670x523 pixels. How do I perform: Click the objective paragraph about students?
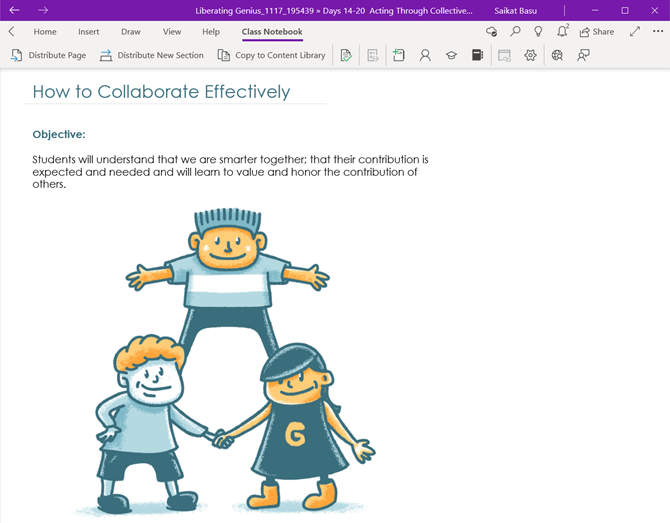(x=230, y=172)
